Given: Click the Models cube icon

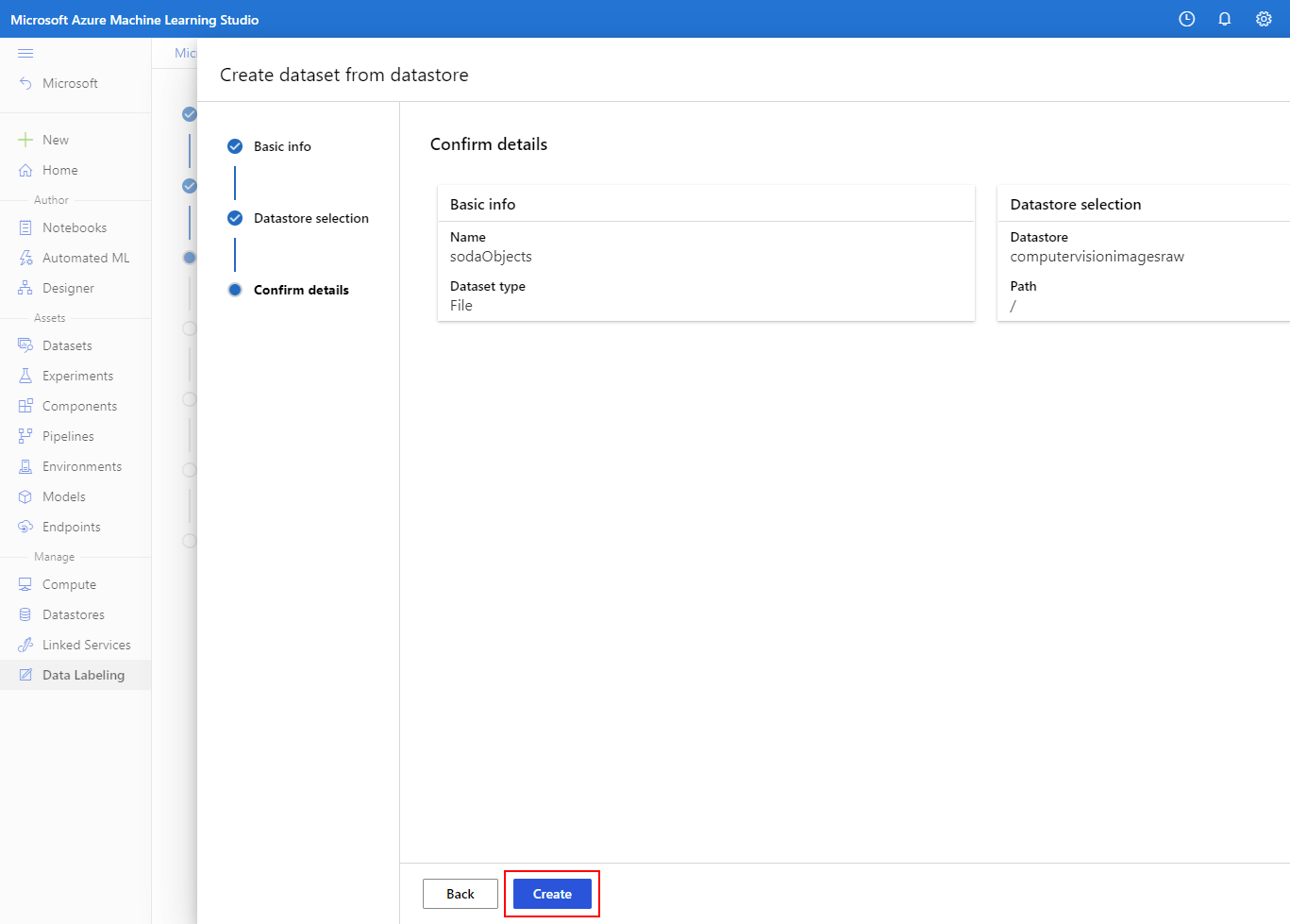Looking at the screenshot, I should (x=25, y=496).
